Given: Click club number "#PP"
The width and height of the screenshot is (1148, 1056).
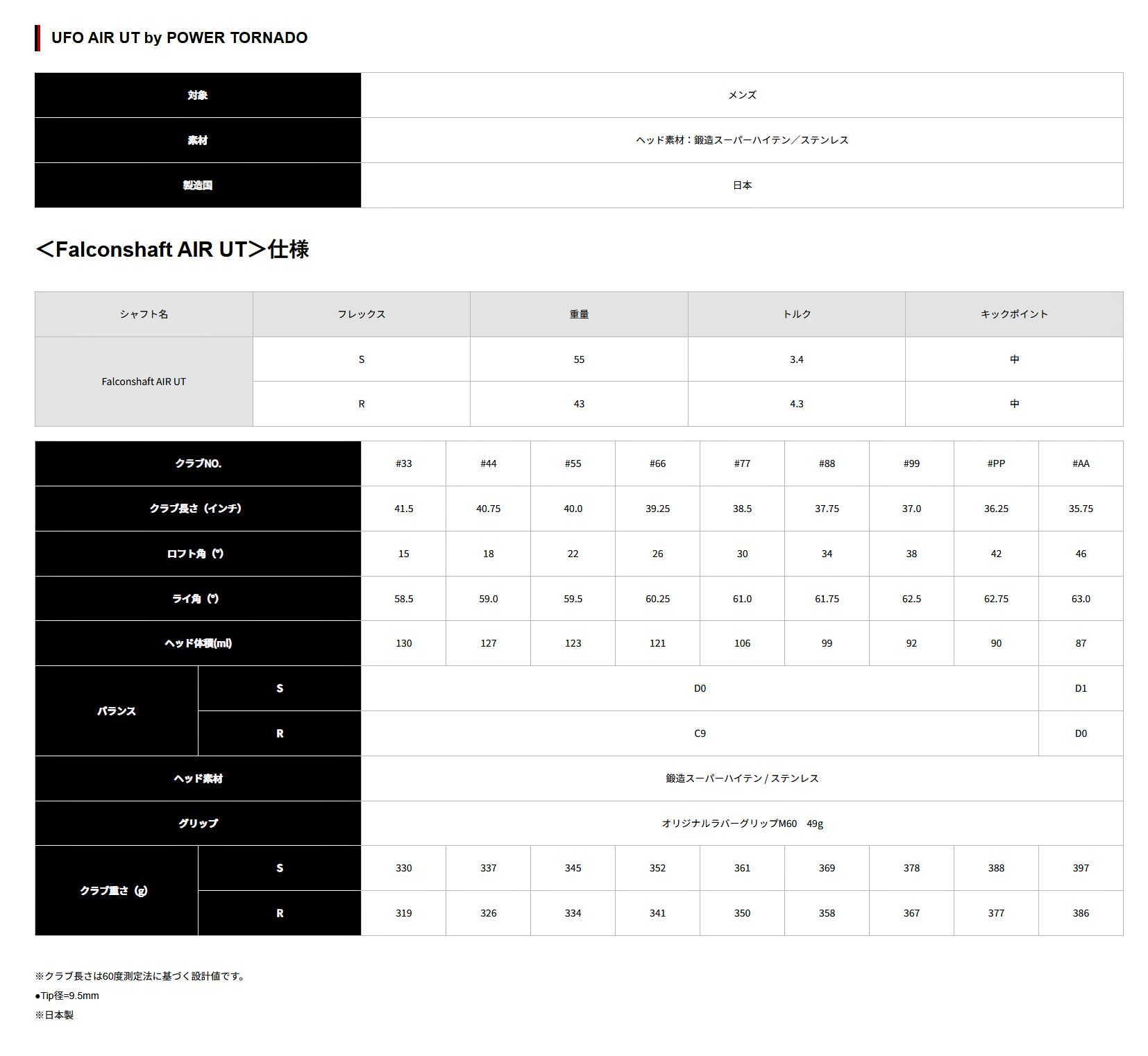Looking at the screenshot, I should point(996,463).
